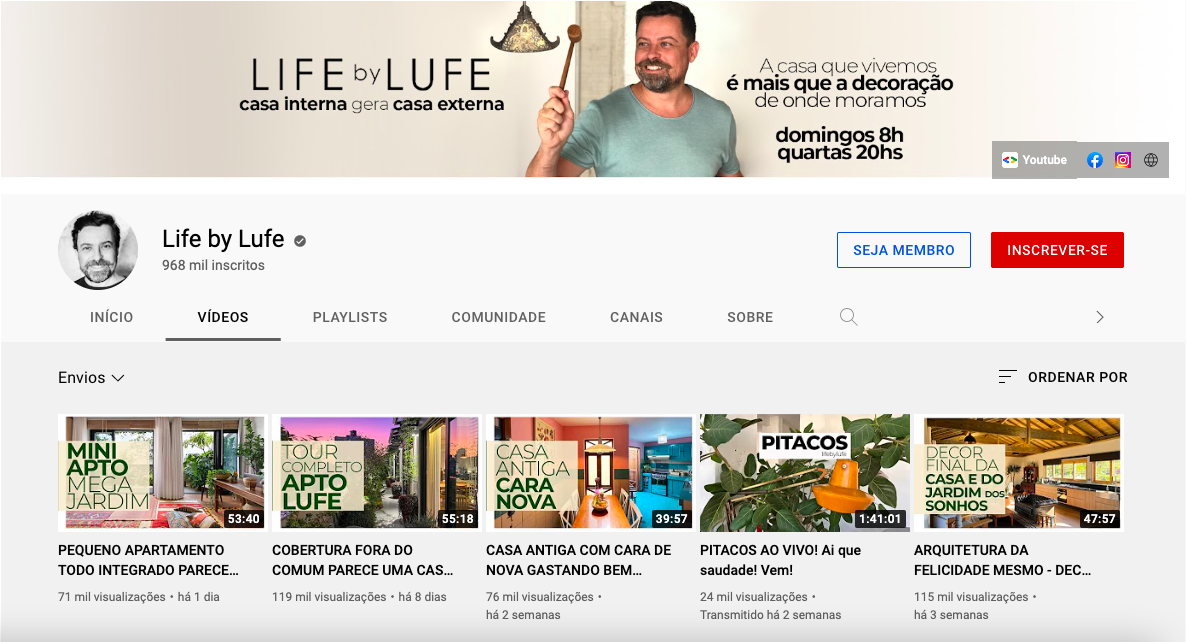The height and width of the screenshot is (642, 1186).
Task: Open the Mini Apto Mega Jardim thumbnail
Action: click(x=162, y=473)
